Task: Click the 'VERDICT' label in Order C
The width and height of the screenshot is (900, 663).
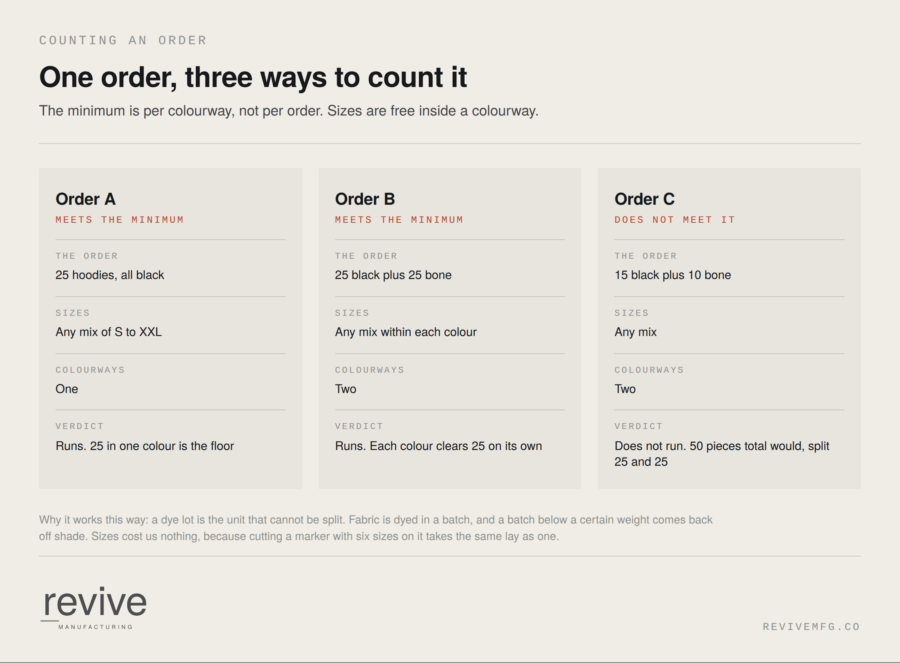Action: [639, 426]
